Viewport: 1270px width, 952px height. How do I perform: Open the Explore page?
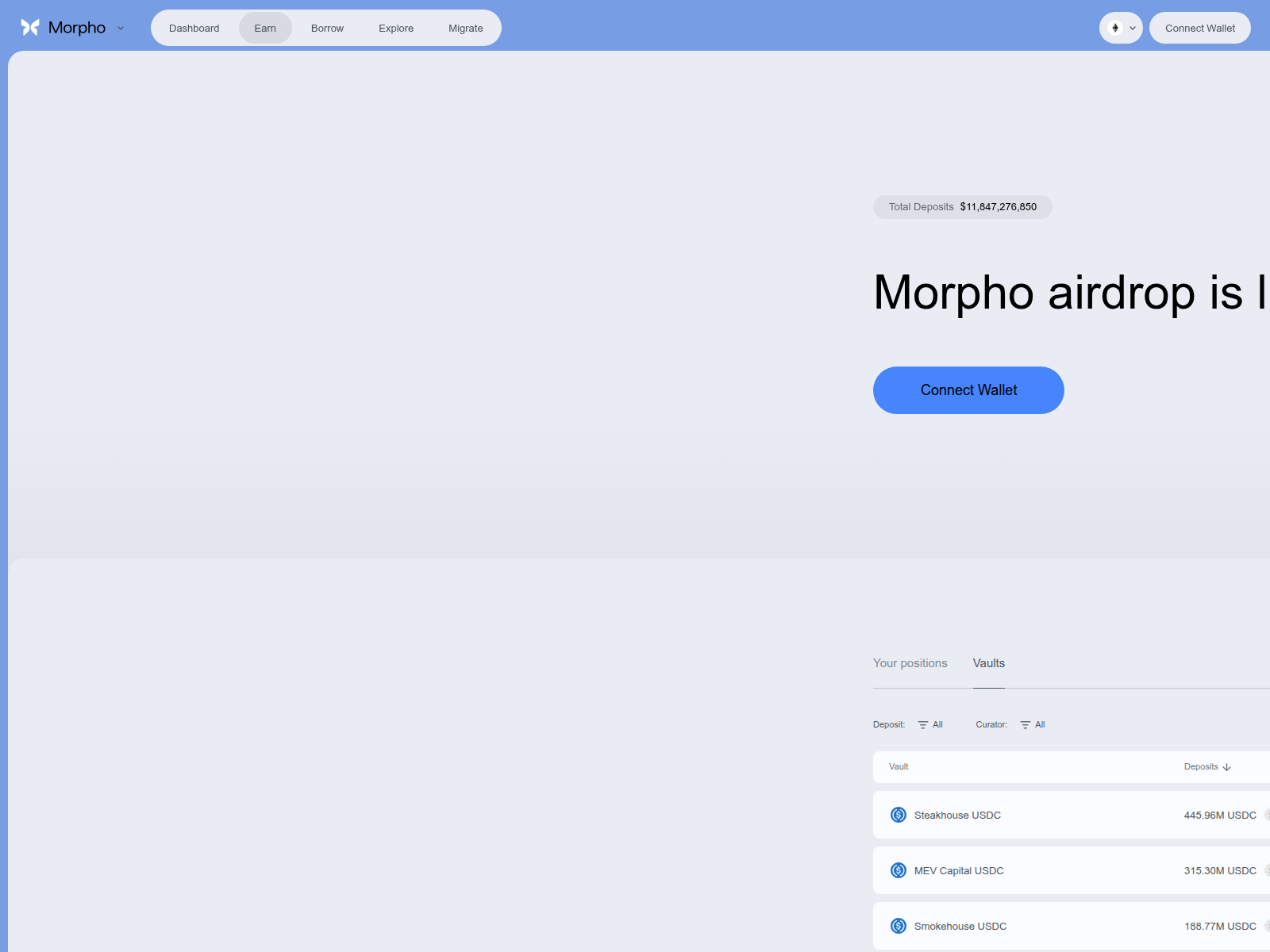(395, 28)
